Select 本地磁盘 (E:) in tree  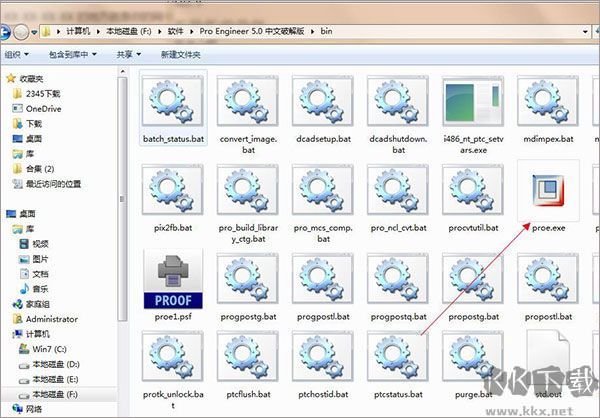[49, 379]
